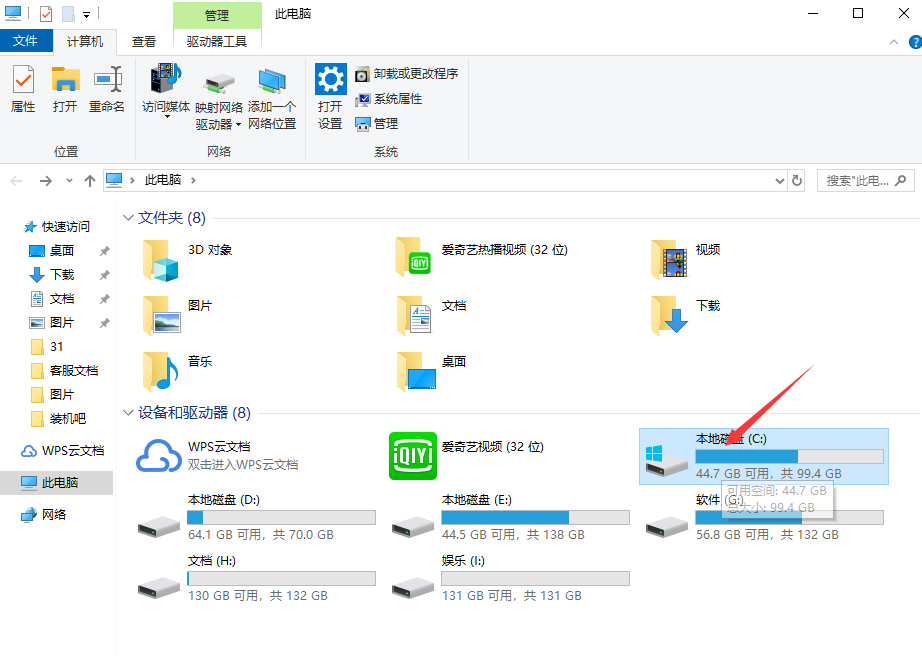This screenshot has height=664, width=922.
Task: Open the WPS云文档 cloud device icon
Action: pyautogui.click(x=160, y=456)
